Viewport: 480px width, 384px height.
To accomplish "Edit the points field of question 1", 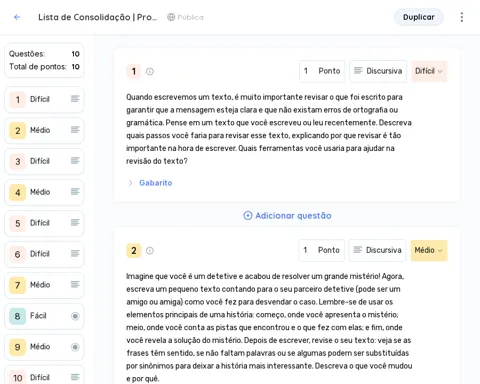I will point(322,71).
